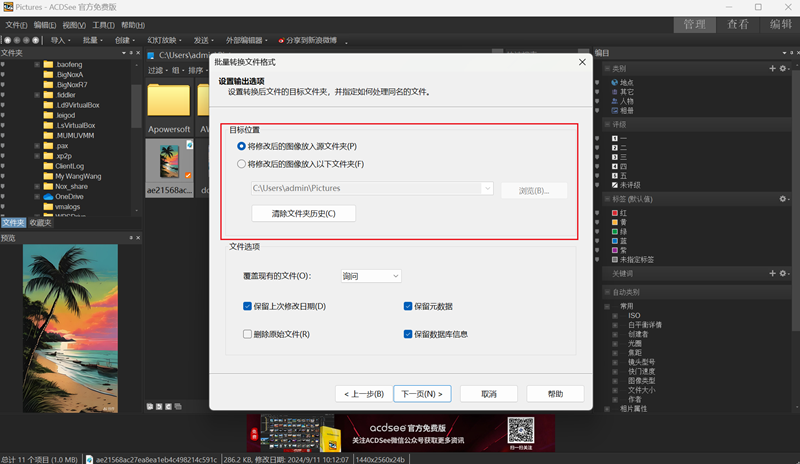Select rating 一 icon in 评级 list
Image resolution: width=800 pixels, height=464 pixels.
click(x=615, y=138)
